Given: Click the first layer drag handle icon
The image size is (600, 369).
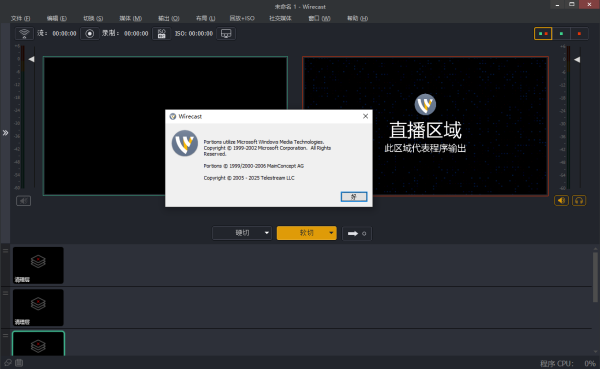Looking at the screenshot, I should pos(6,251).
